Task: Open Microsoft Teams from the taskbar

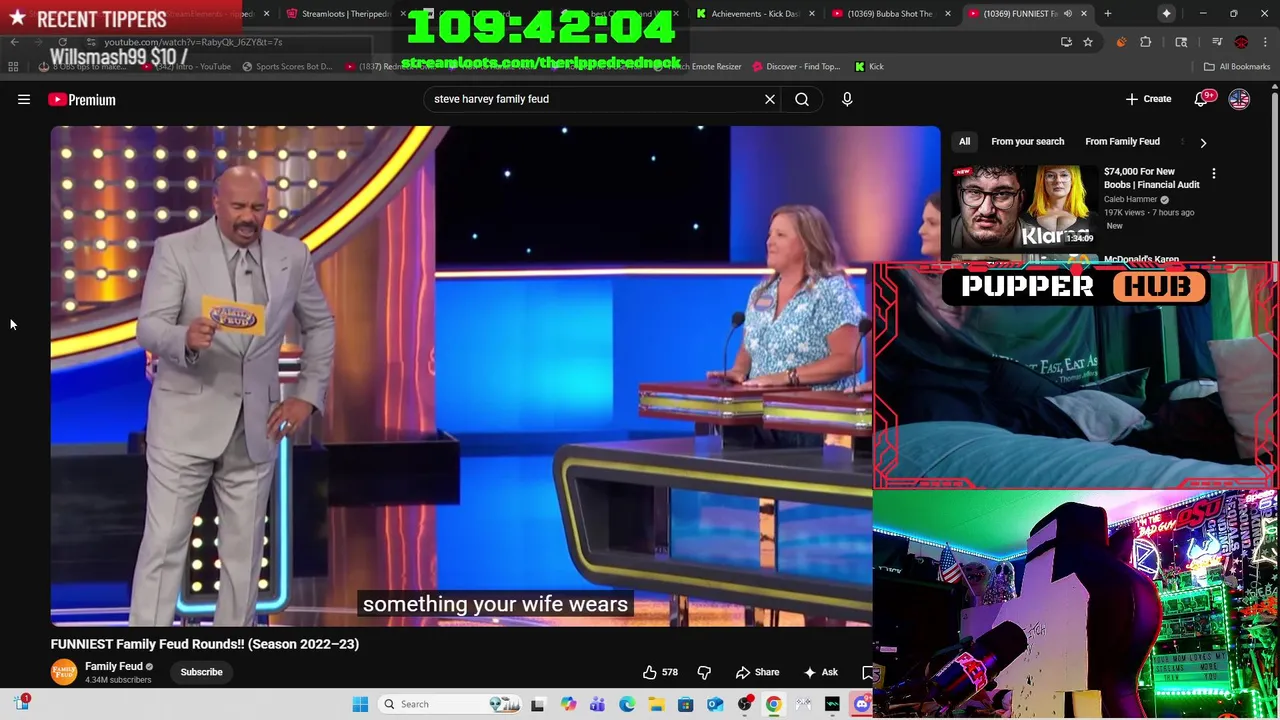Action: (597, 704)
